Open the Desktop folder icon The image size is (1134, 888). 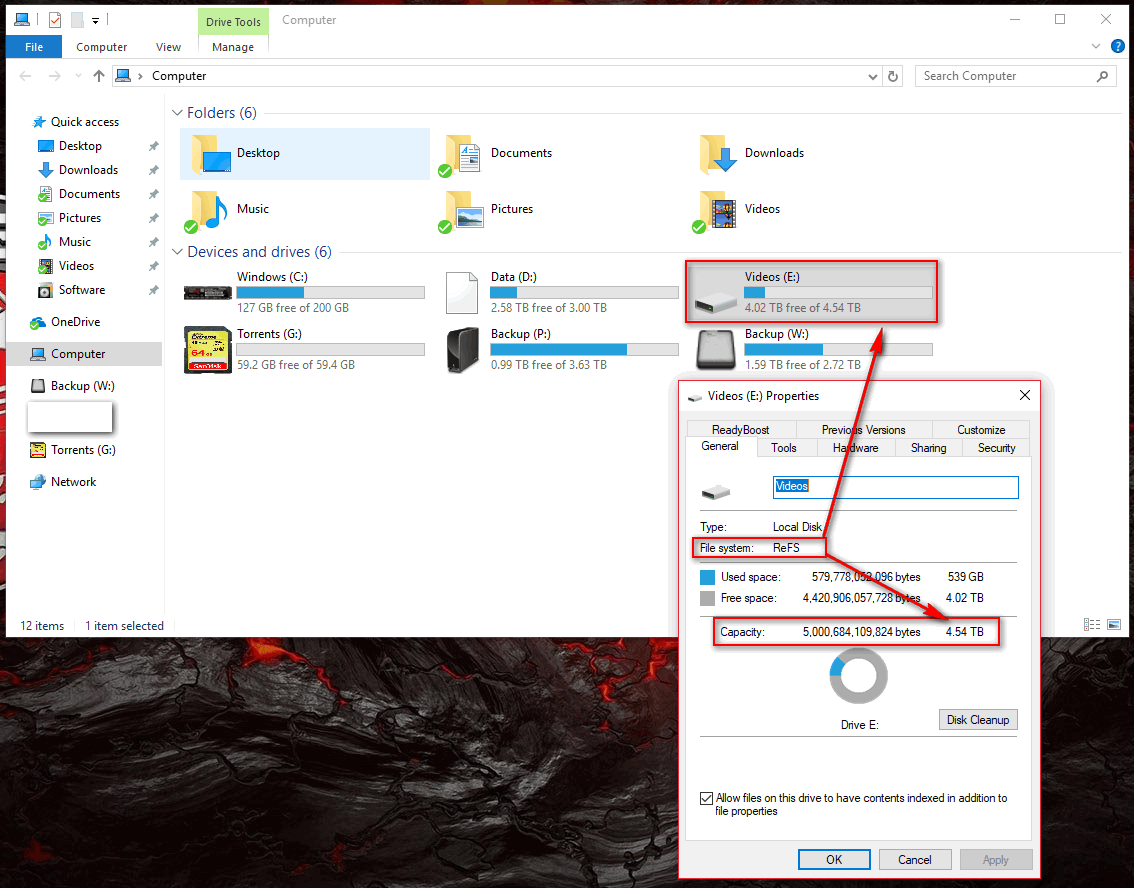[211, 154]
